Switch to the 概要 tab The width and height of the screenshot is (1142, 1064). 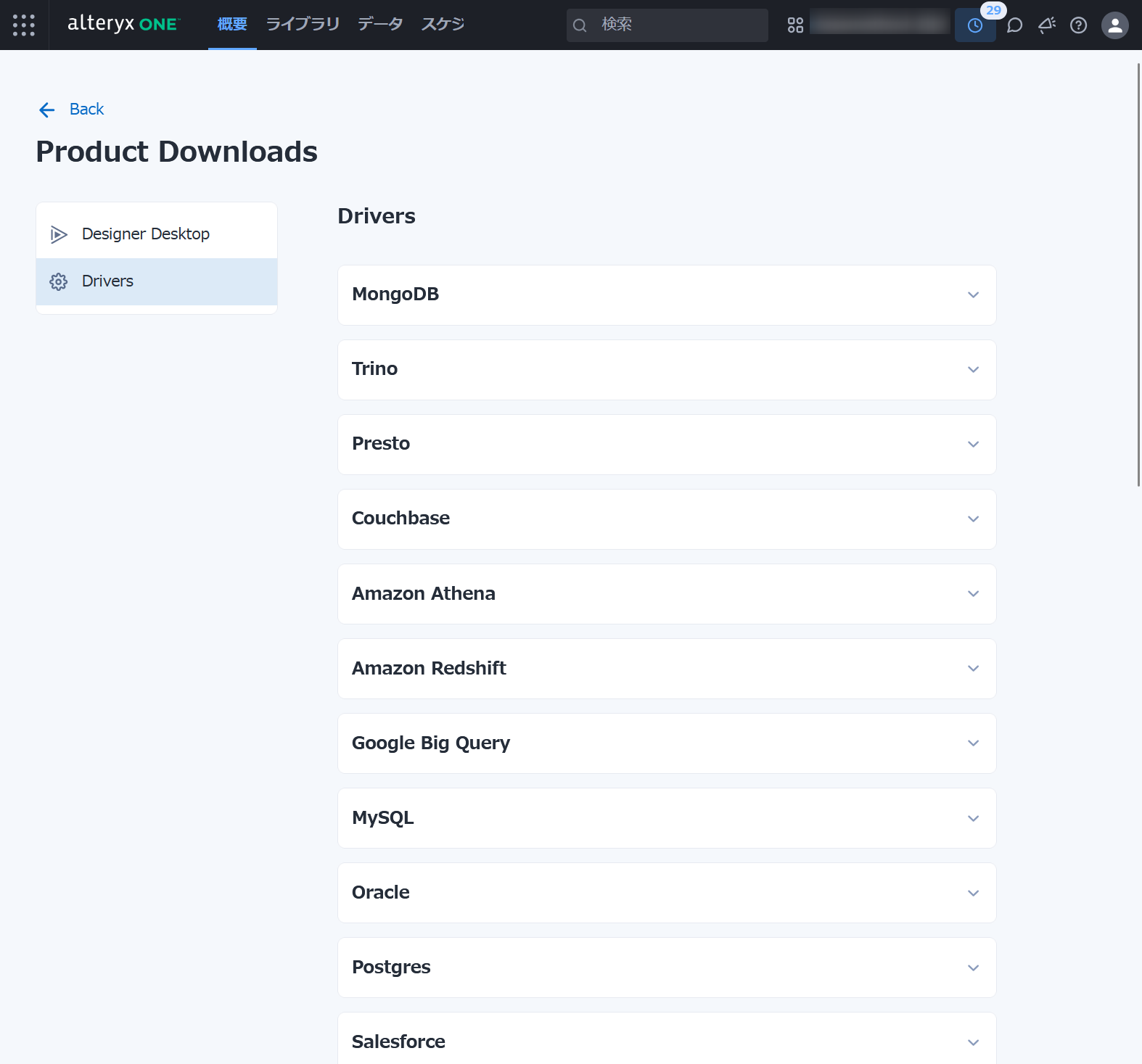[232, 25]
